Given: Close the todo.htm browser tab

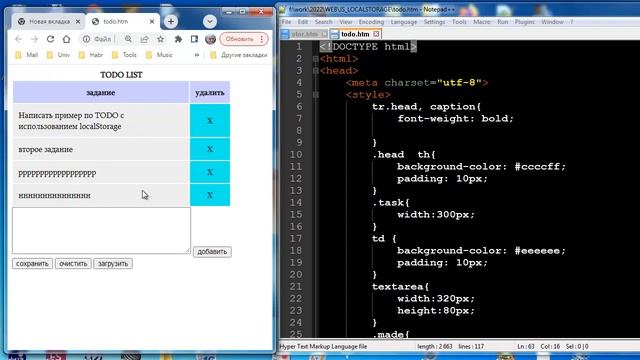Looking at the screenshot, I should pyautogui.click(x=152, y=22).
